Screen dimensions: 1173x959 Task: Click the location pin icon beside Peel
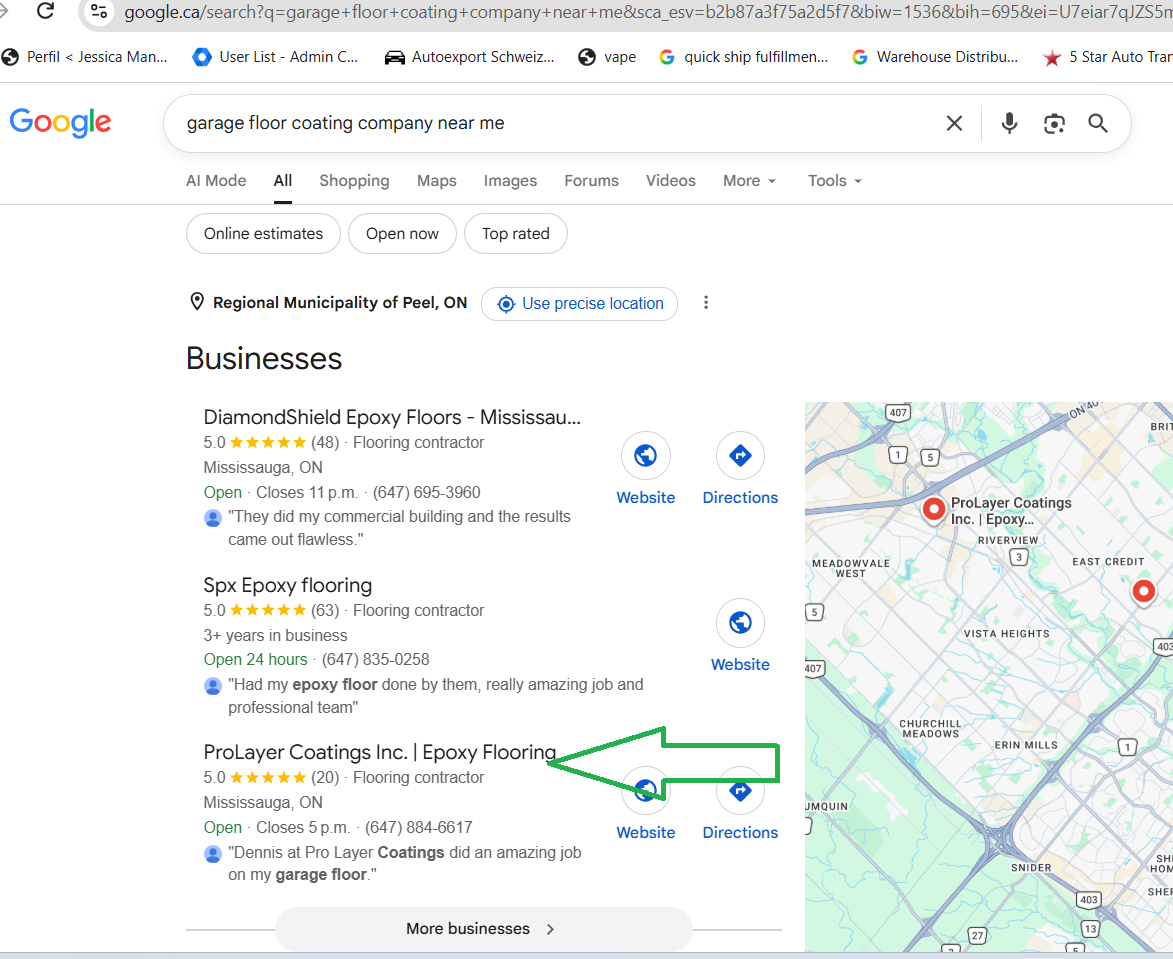[x=197, y=301]
